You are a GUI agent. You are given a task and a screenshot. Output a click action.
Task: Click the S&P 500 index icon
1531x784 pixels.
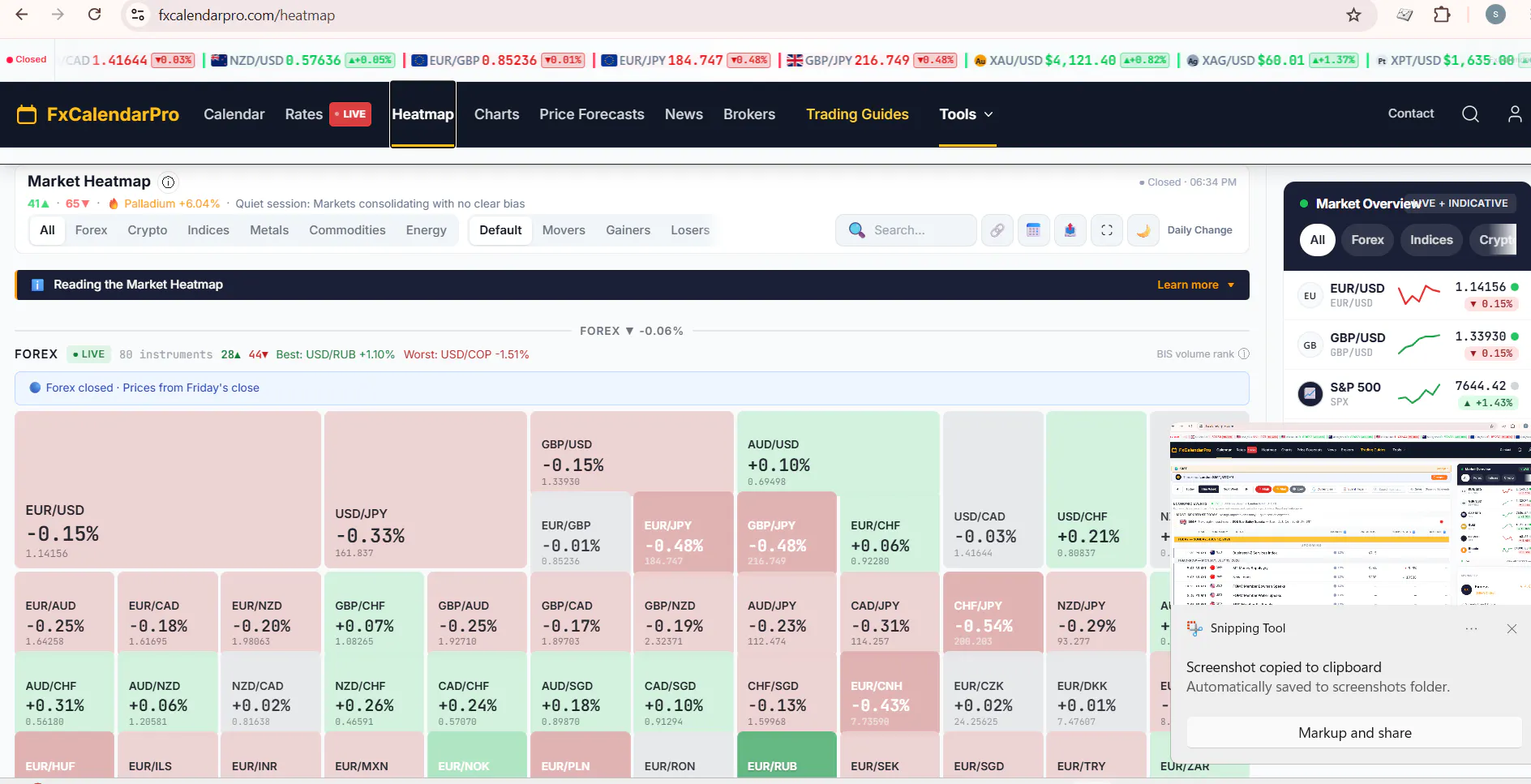tap(1310, 394)
